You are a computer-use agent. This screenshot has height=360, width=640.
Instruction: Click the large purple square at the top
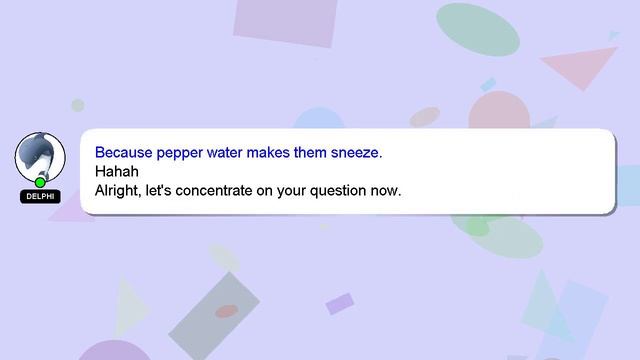pos(286,22)
